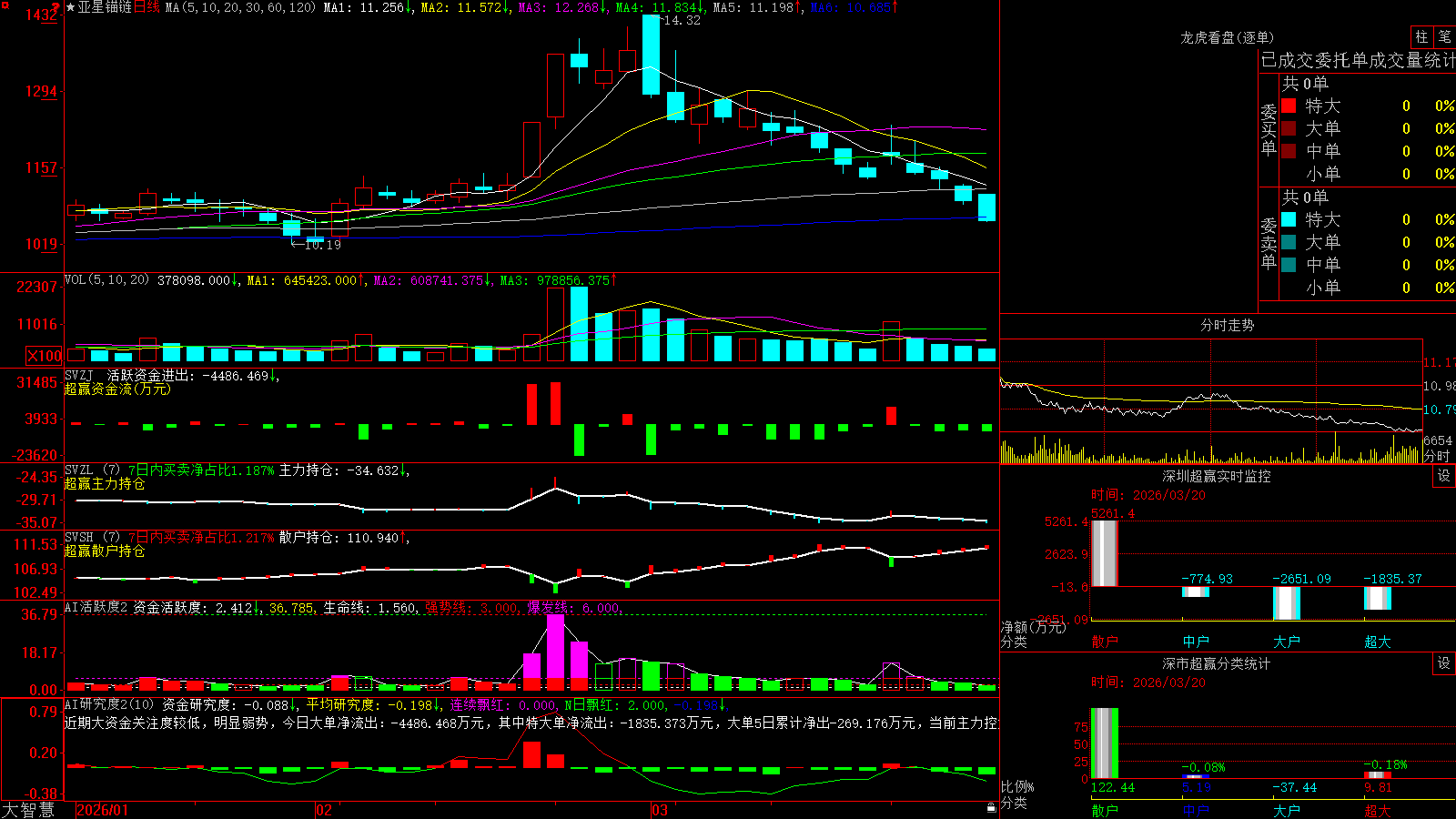Click the 深市超赢分类统计 panel title
Screen dimensions: 1456x819
[1217, 663]
